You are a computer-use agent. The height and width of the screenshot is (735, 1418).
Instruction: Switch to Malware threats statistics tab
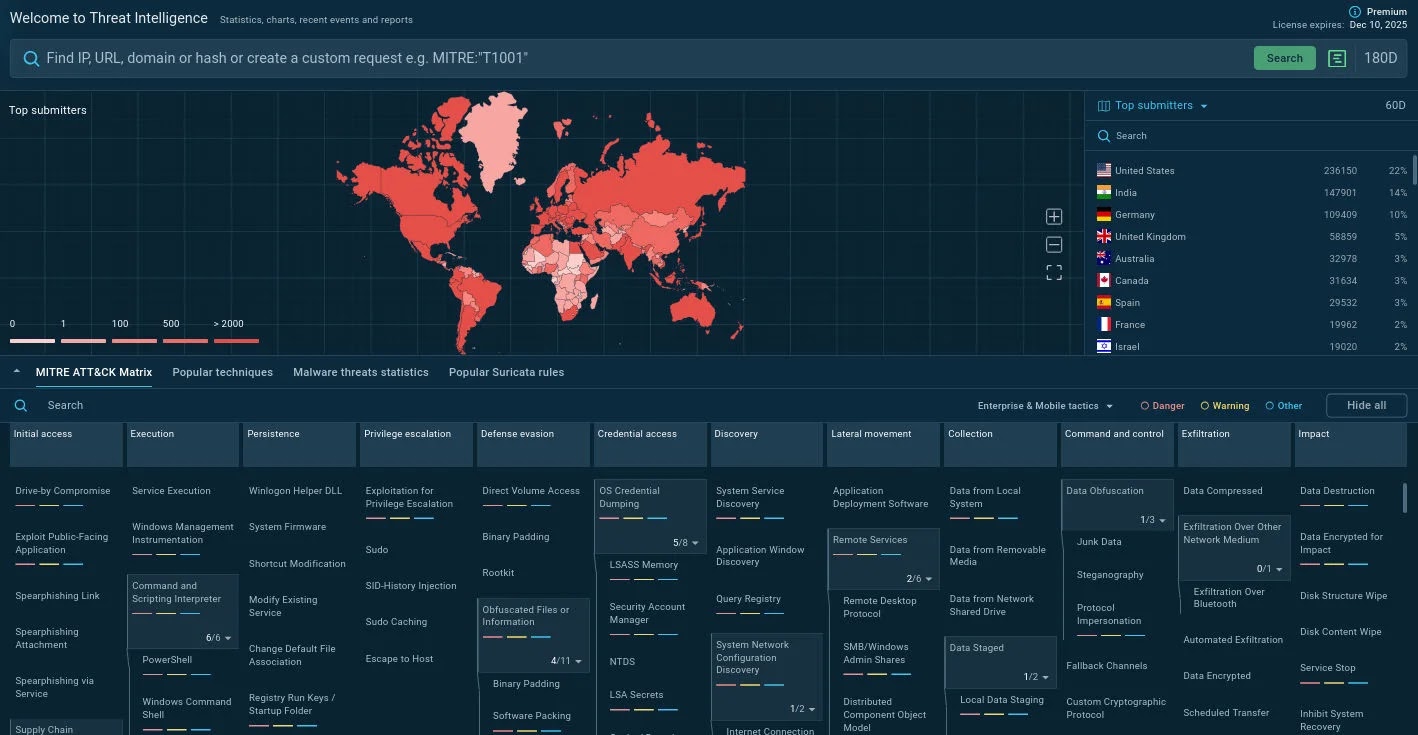point(361,372)
